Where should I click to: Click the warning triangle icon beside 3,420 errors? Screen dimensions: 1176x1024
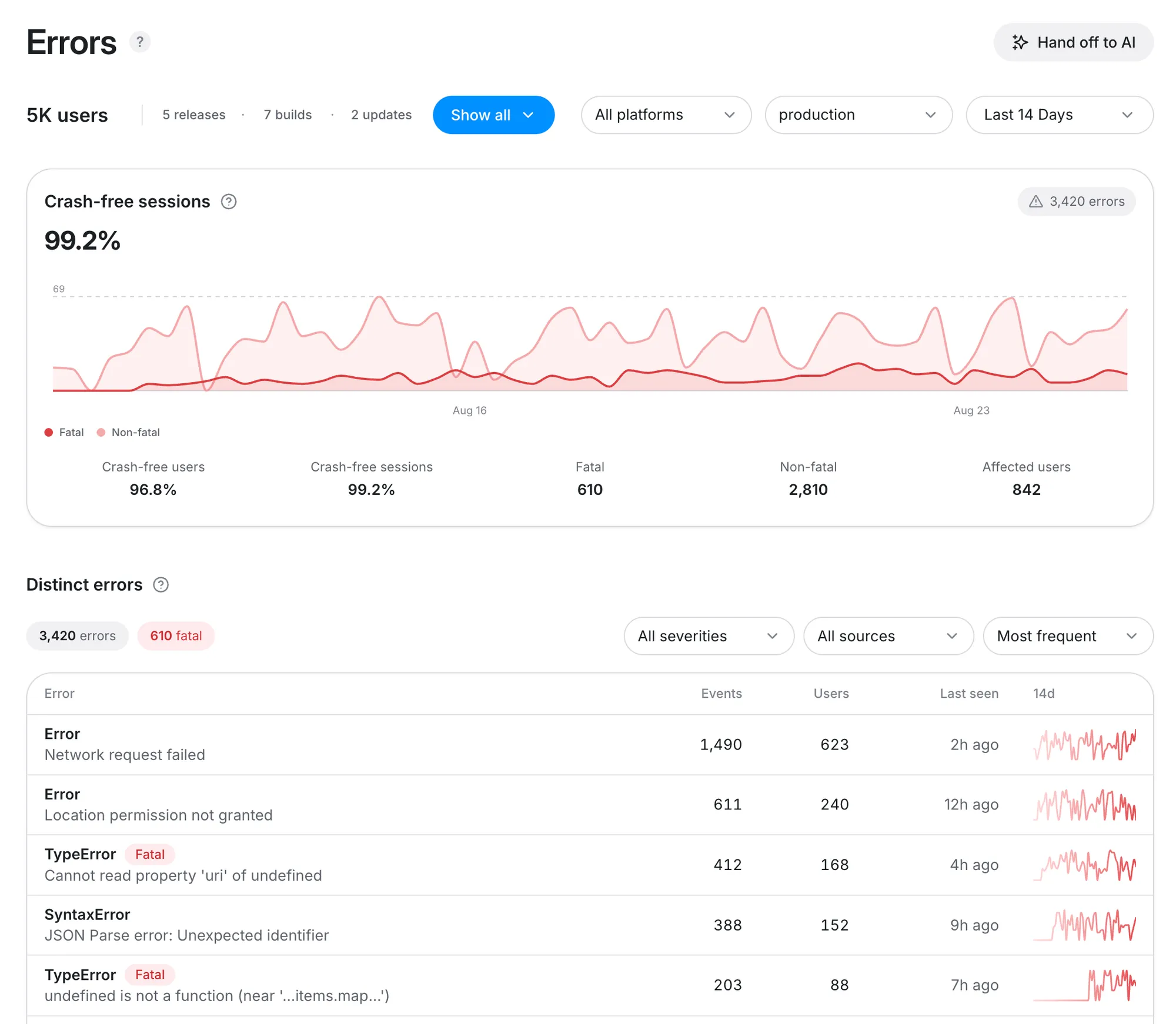pos(1036,202)
